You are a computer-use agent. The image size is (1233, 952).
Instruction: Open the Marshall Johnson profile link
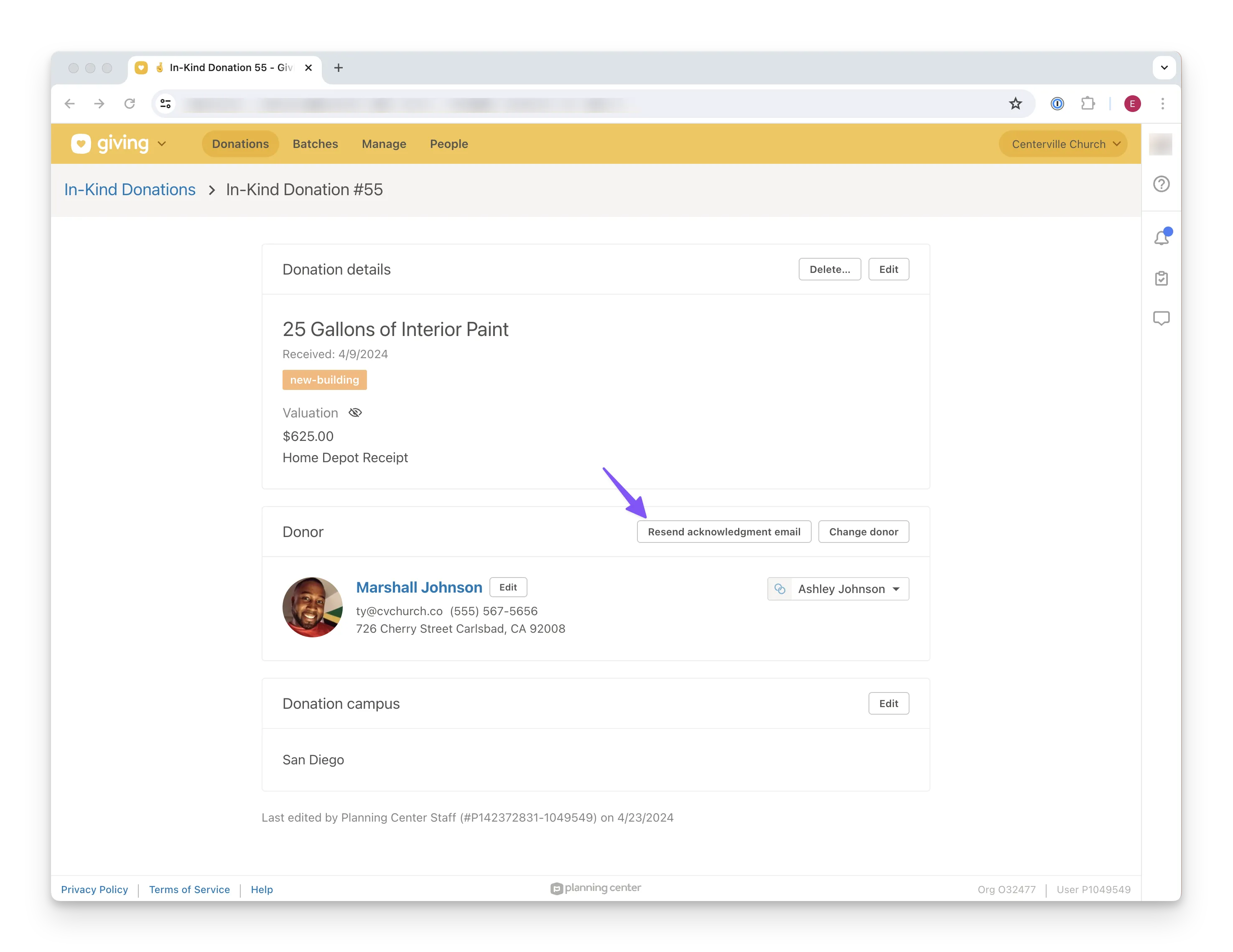419,587
